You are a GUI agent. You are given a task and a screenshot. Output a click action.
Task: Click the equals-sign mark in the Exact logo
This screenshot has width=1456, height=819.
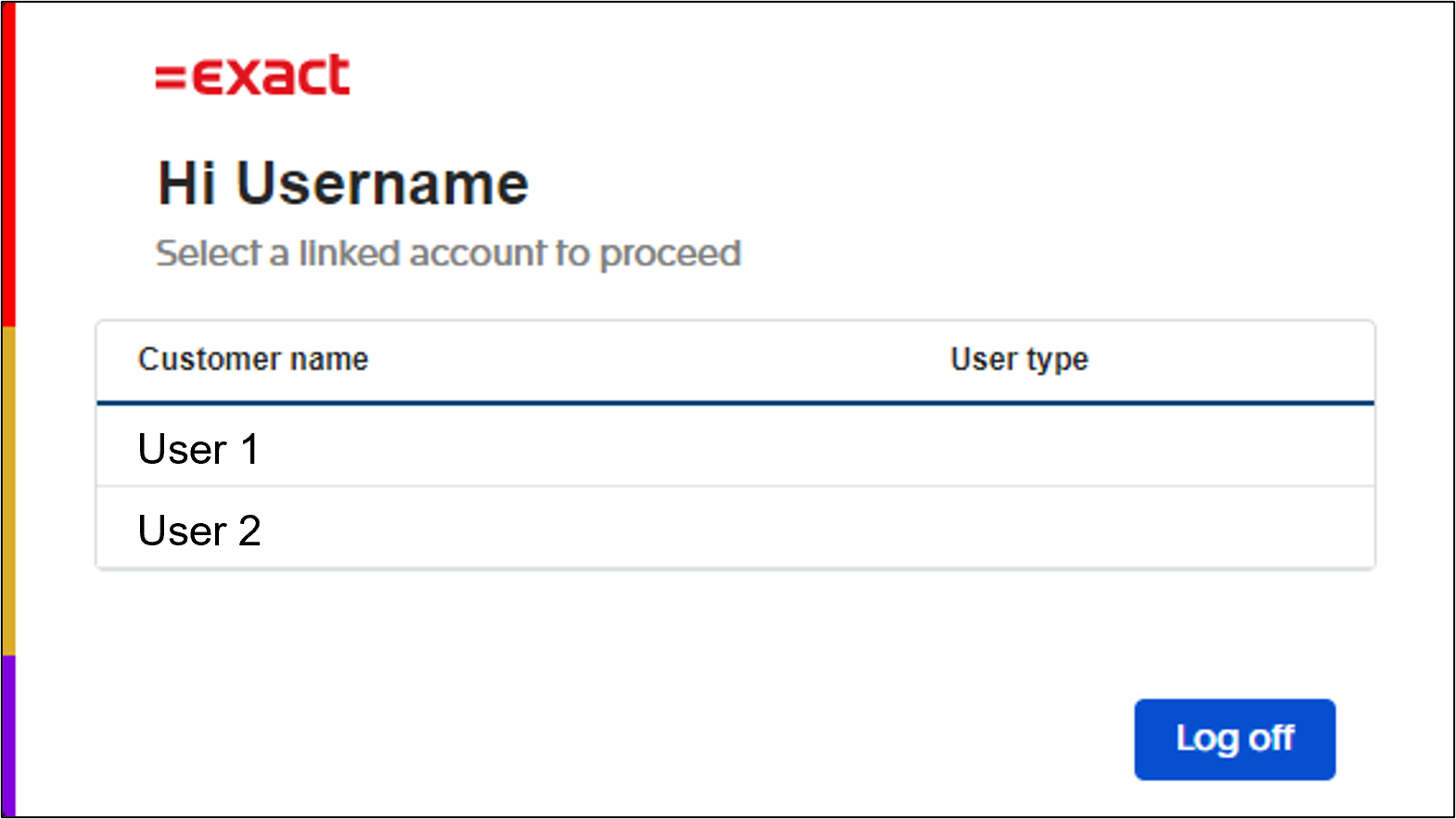(170, 77)
